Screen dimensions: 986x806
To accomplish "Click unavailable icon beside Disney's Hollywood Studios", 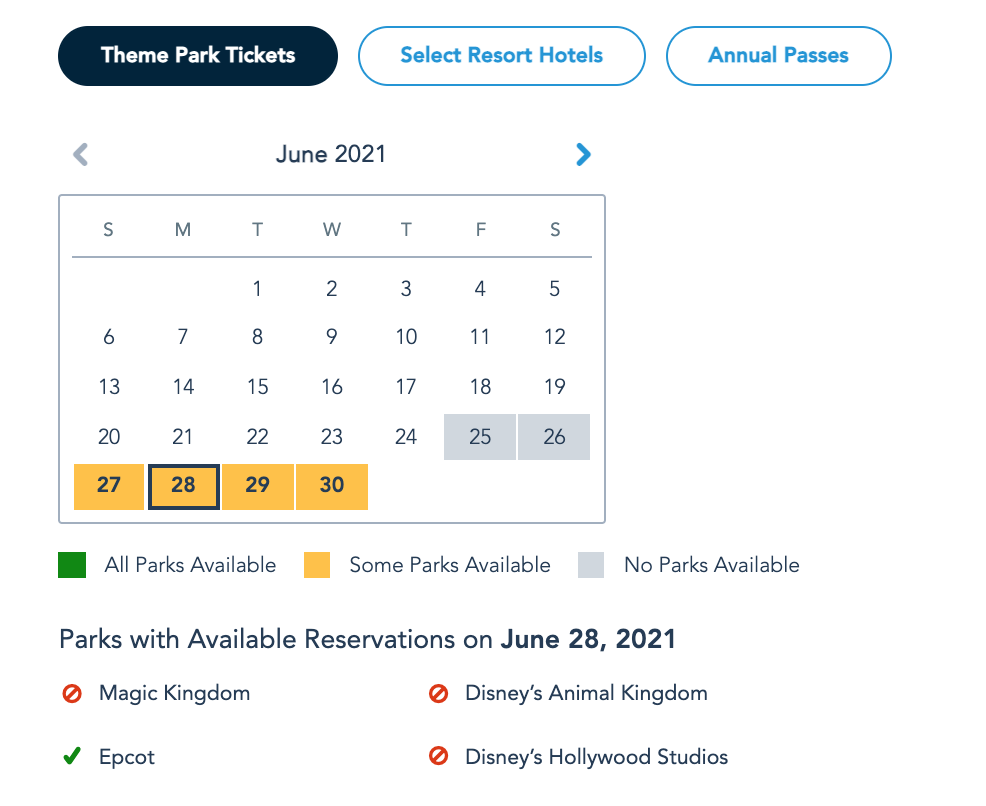I will (x=438, y=757).
